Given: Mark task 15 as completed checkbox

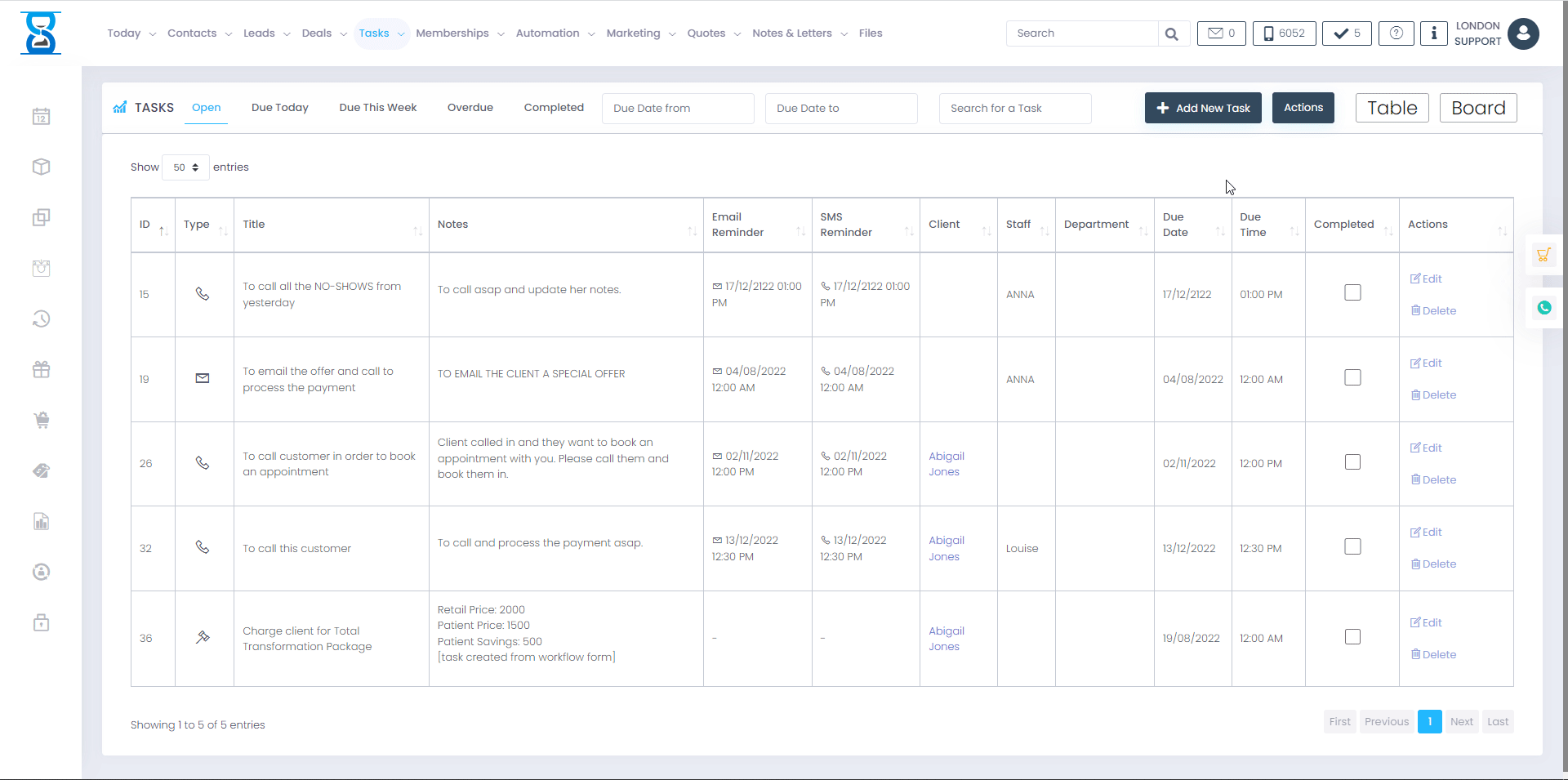Looking at the screenshot, I should point(1352,292).
